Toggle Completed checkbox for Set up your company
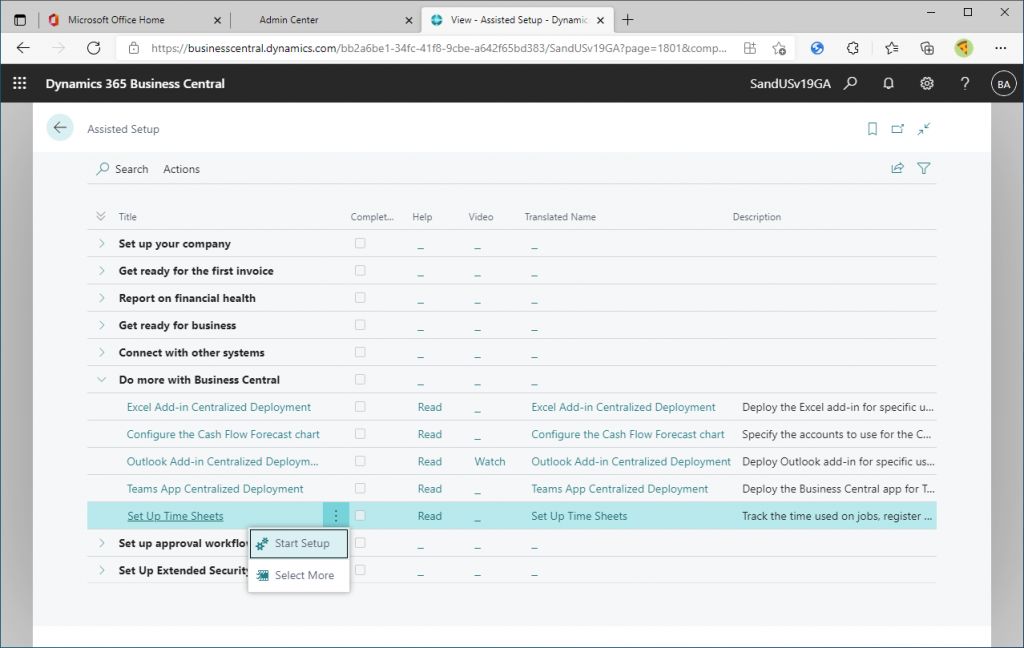1024x648 pixels. [360, 243]
